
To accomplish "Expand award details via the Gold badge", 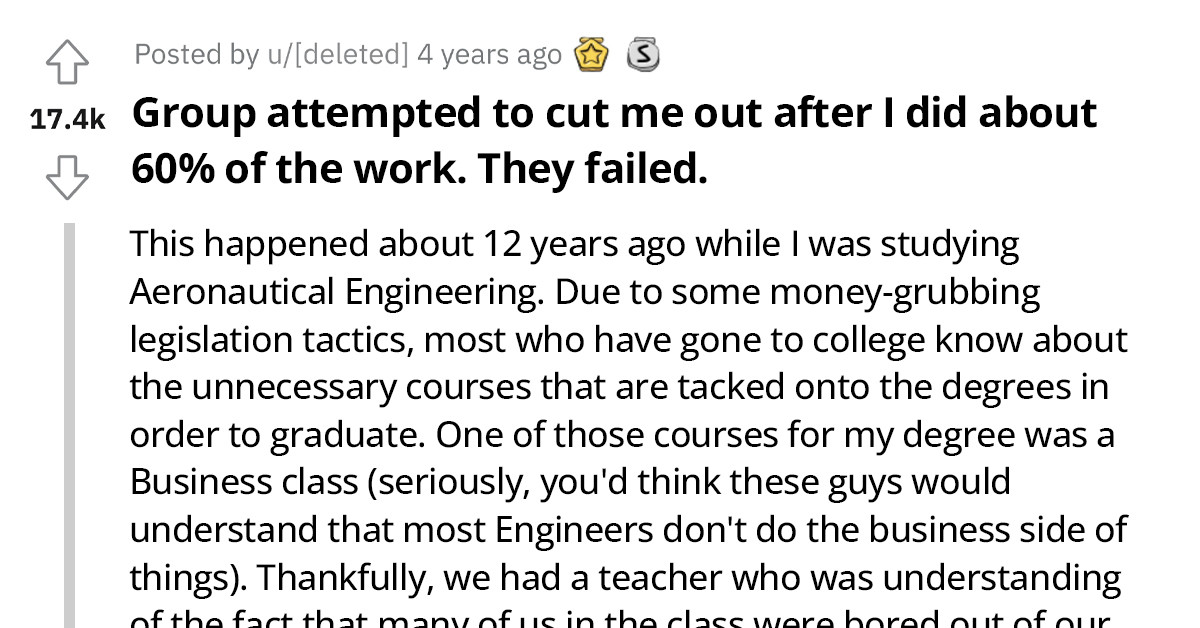I will tap(591, 55).
